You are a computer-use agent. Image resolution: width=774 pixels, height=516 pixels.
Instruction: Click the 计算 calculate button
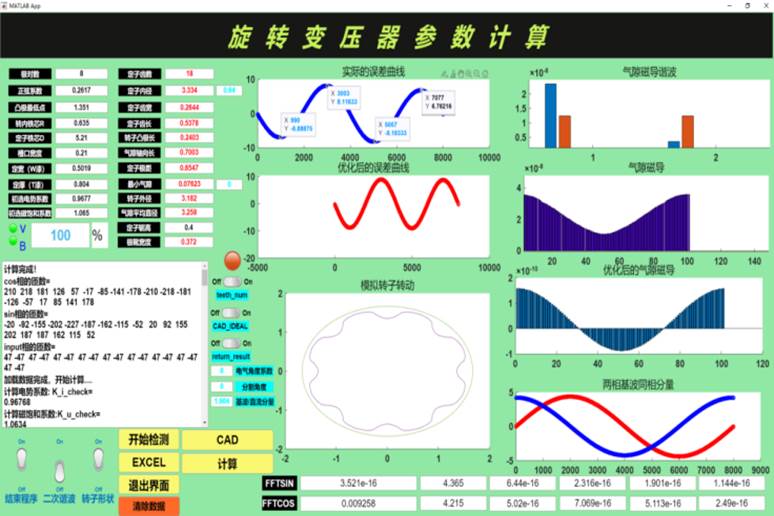coord(226,464)
